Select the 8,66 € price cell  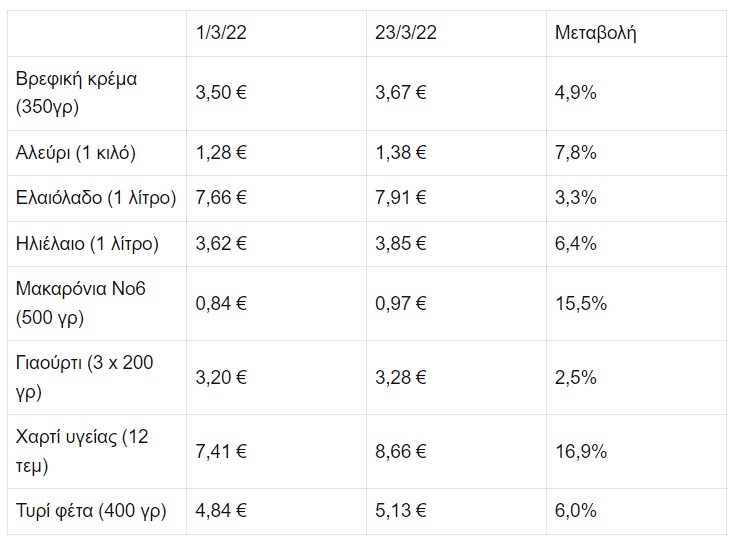[x=456, y=451]
